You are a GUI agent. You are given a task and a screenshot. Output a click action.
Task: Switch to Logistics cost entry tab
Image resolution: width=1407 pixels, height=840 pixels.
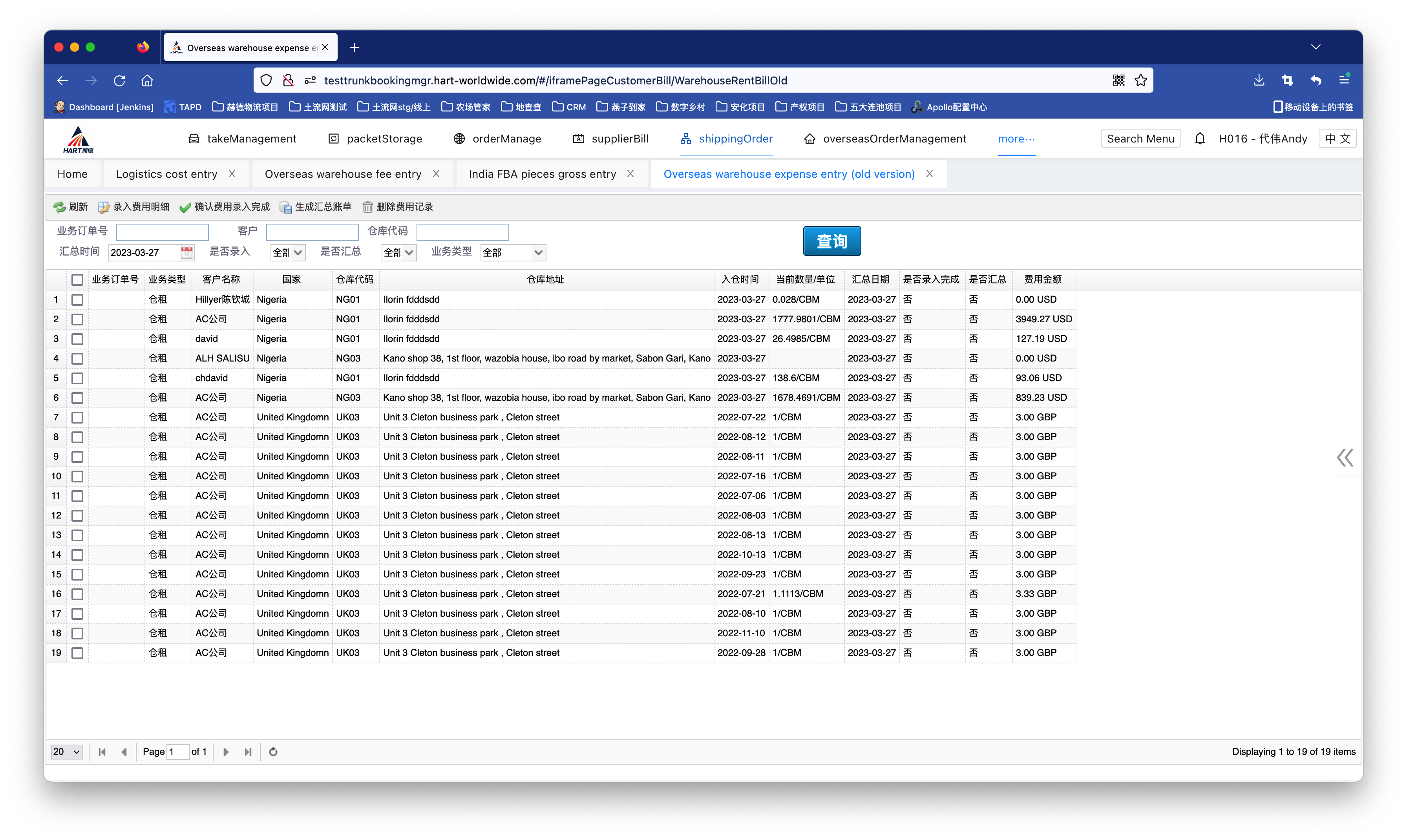click(x=166, y=174)
